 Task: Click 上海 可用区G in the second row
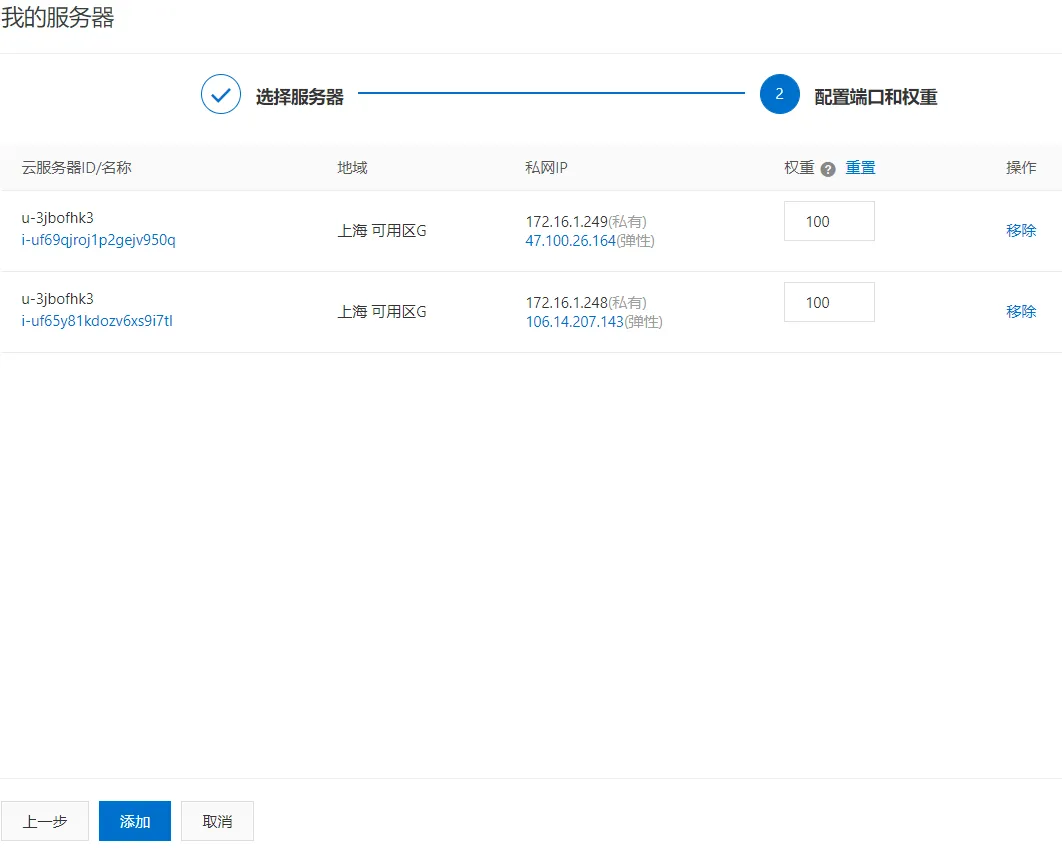382,312
